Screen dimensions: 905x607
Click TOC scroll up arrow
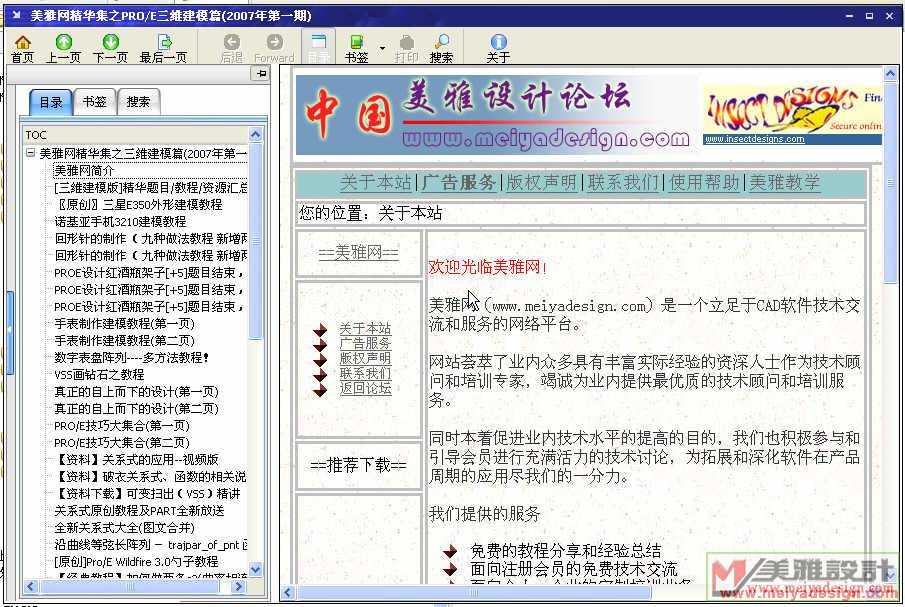pyautogui.click(x=256, y=135)
